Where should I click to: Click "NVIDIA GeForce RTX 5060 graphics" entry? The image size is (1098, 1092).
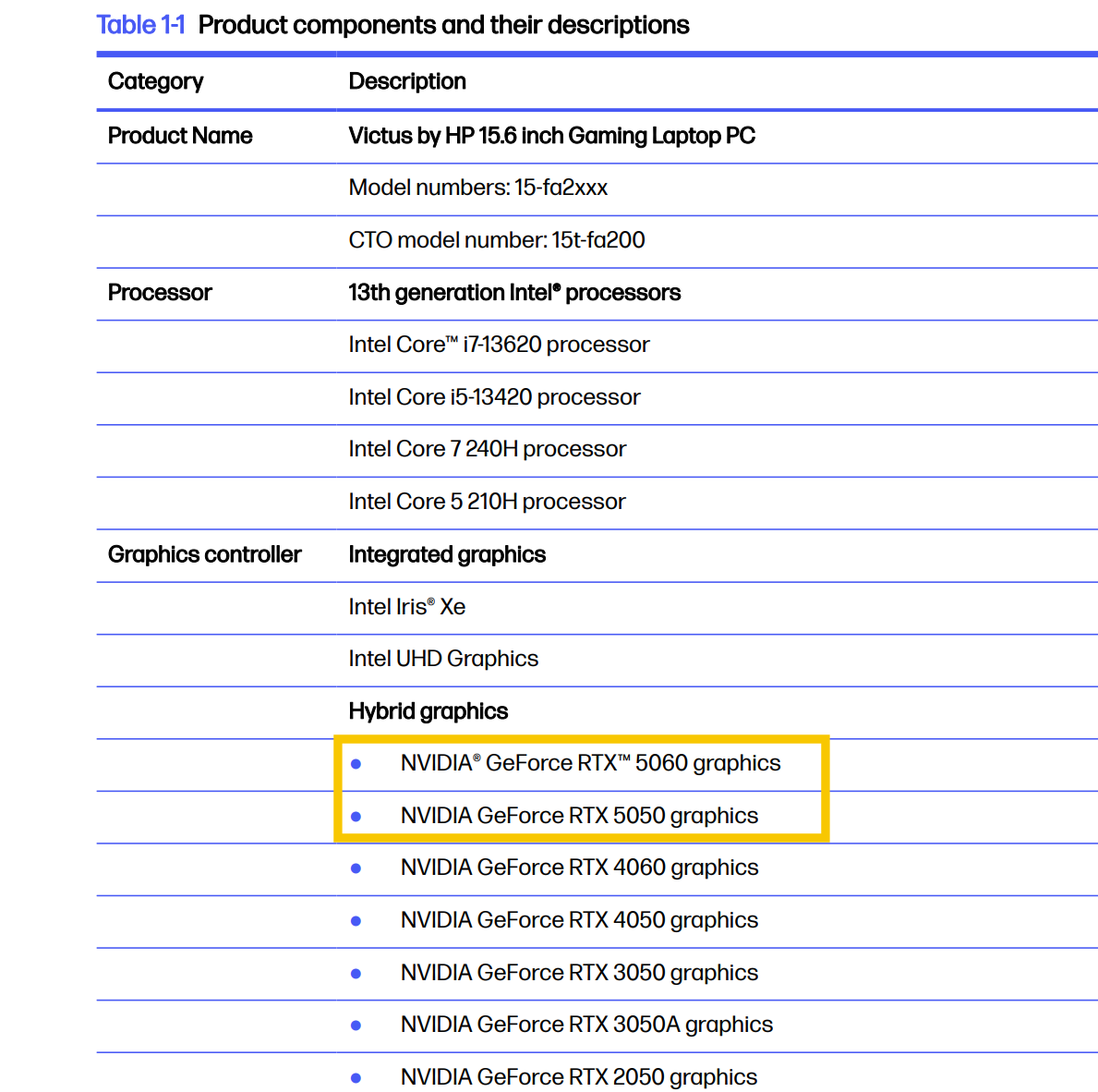tap(590, 763)
